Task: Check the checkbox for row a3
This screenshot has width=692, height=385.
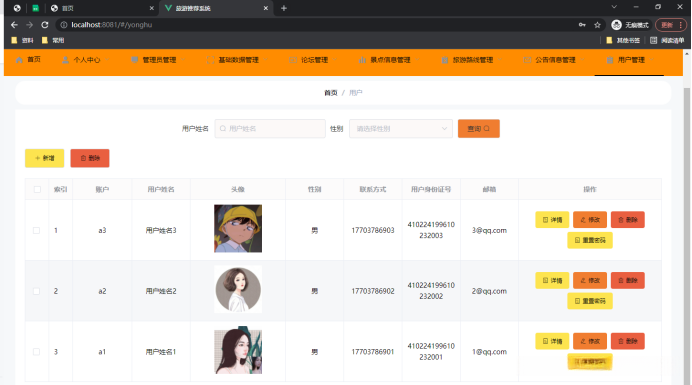Action: click(37, 230)
